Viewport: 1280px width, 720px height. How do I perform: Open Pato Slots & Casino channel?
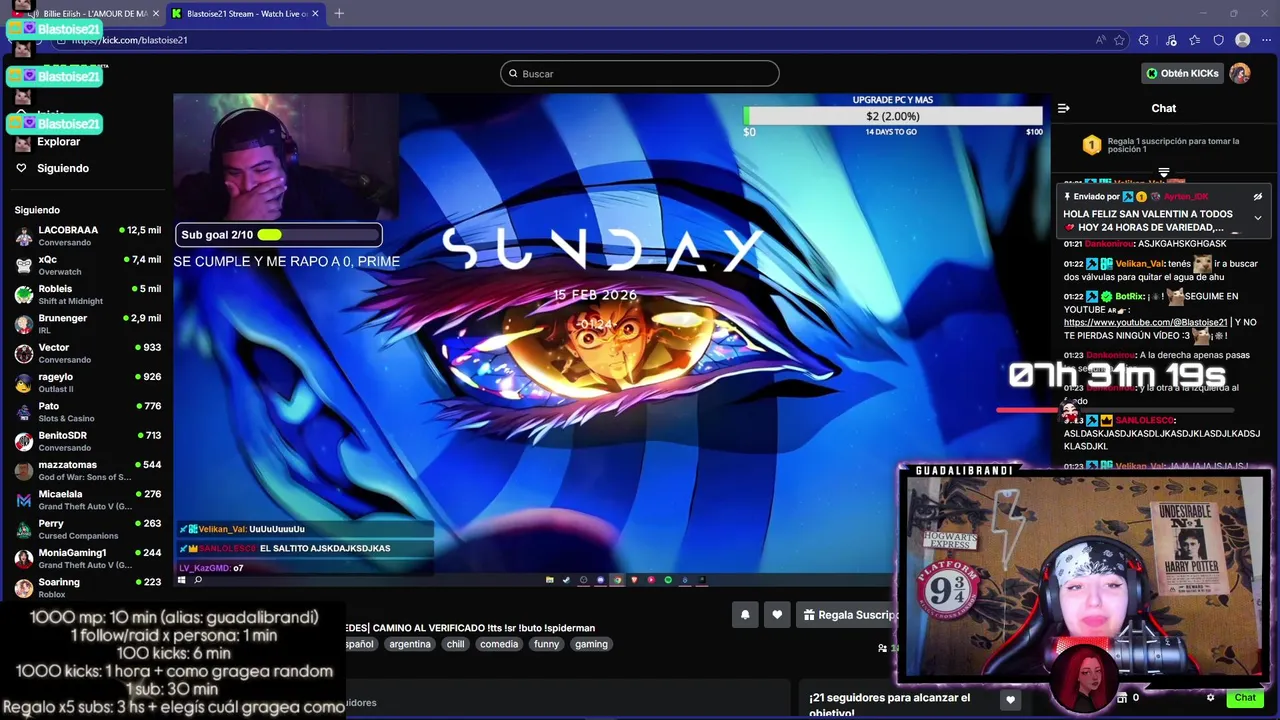(x=88, y=412)
